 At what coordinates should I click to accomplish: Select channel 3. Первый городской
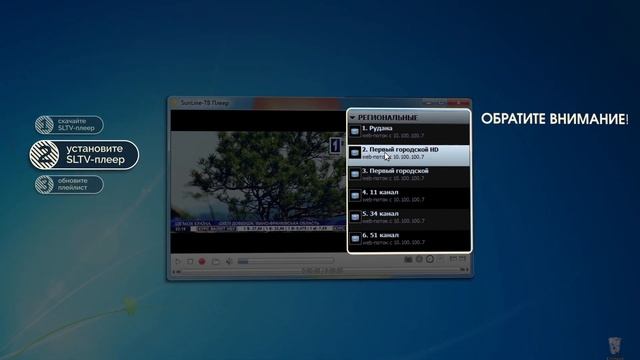[409, 176]
